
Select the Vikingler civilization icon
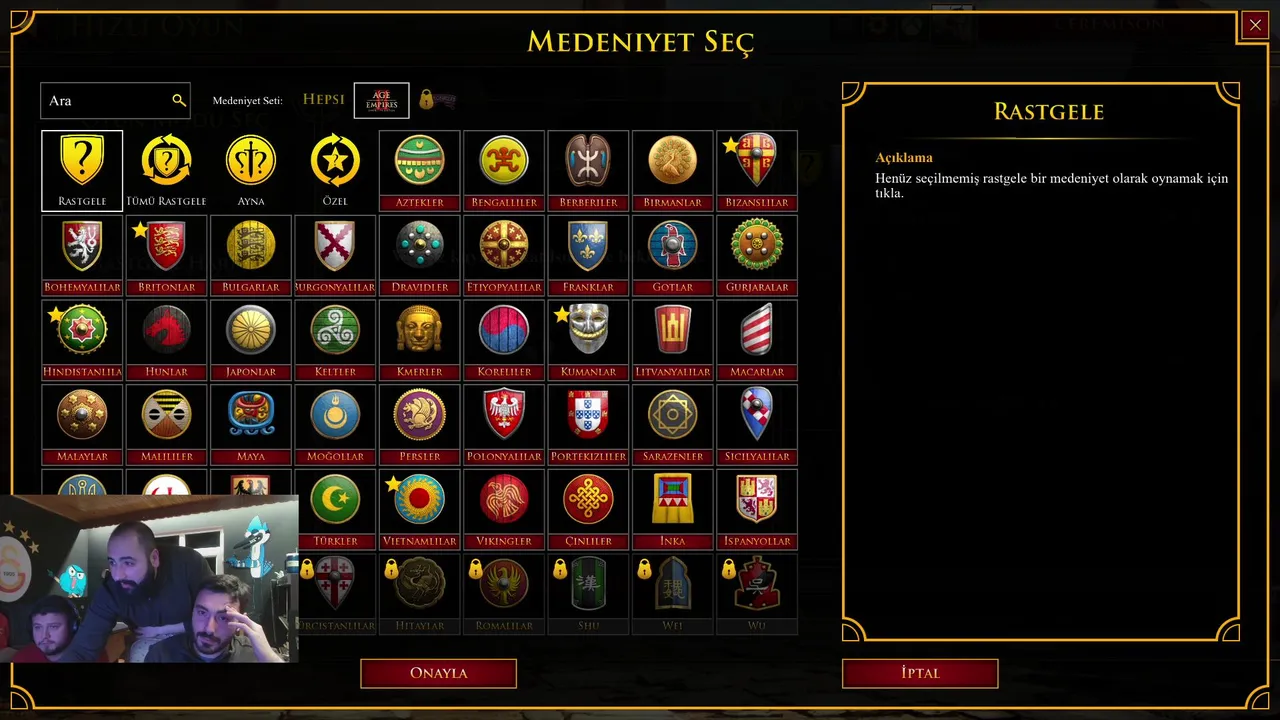504,509
